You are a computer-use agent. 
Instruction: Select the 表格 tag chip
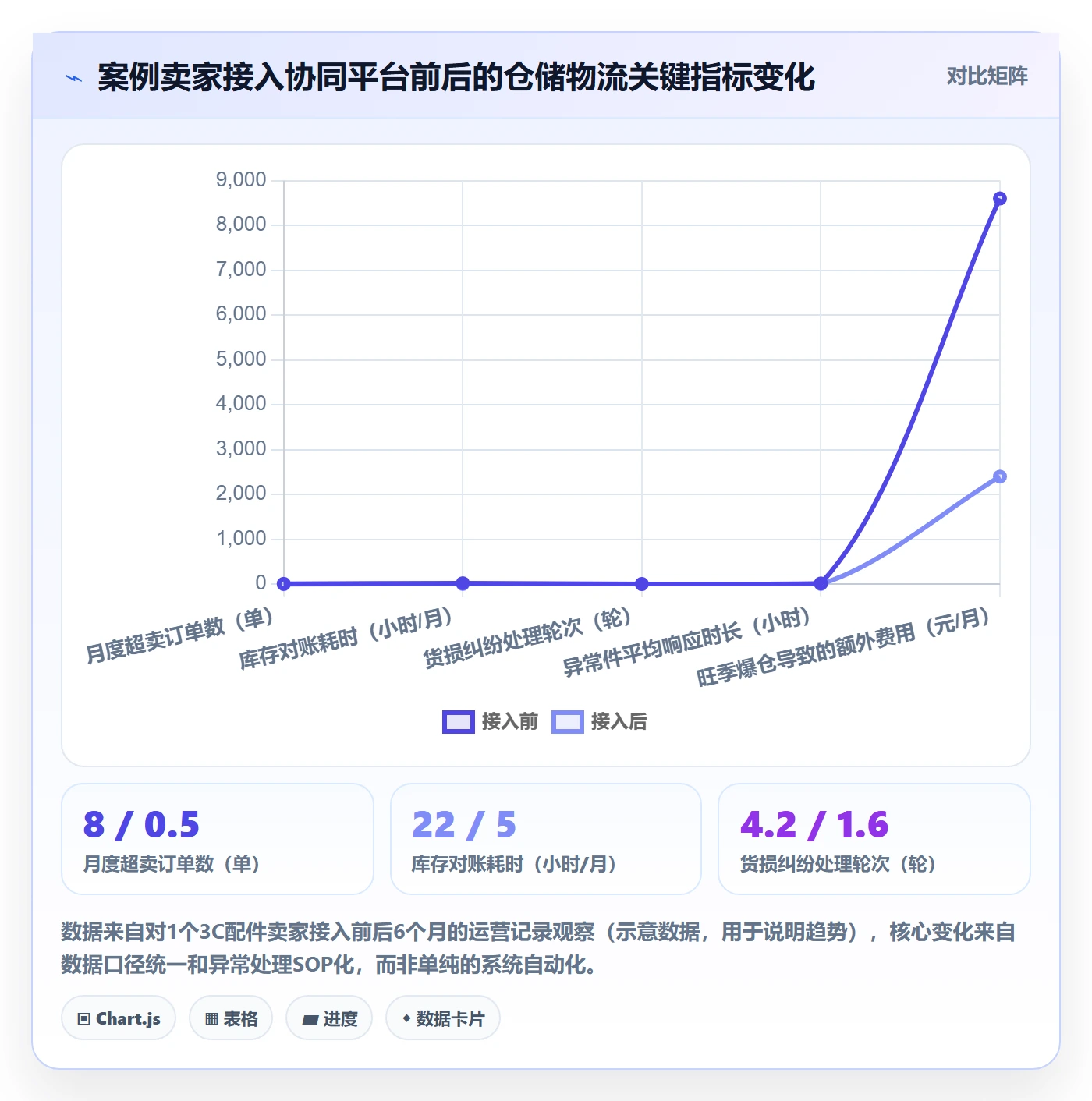[x=231, y=1018]
